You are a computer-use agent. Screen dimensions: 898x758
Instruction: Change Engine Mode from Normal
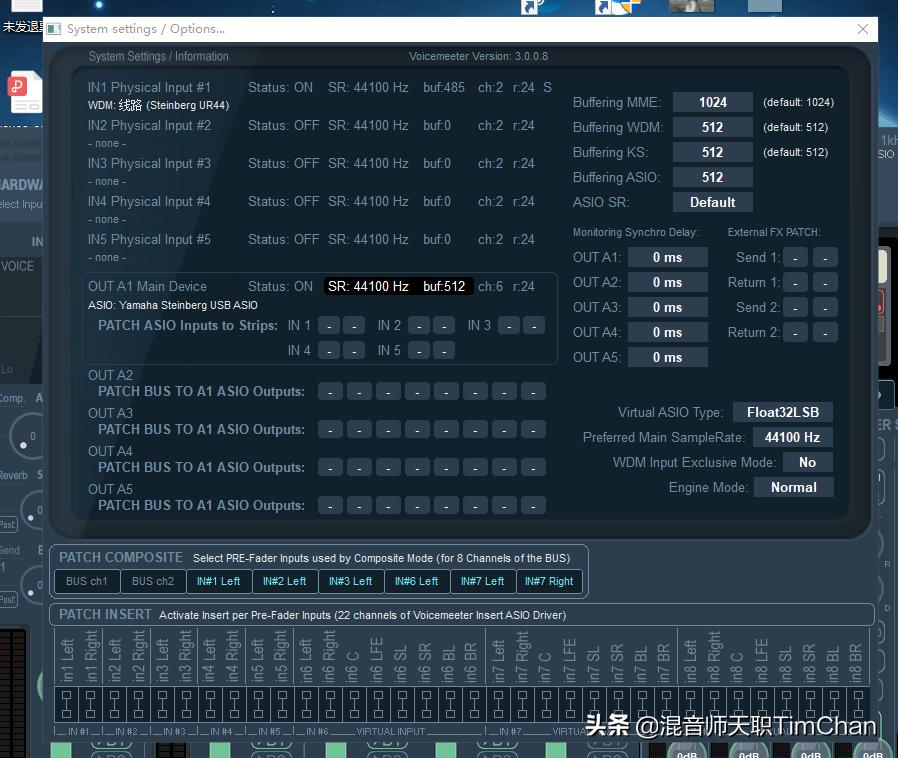coord(793,487)
